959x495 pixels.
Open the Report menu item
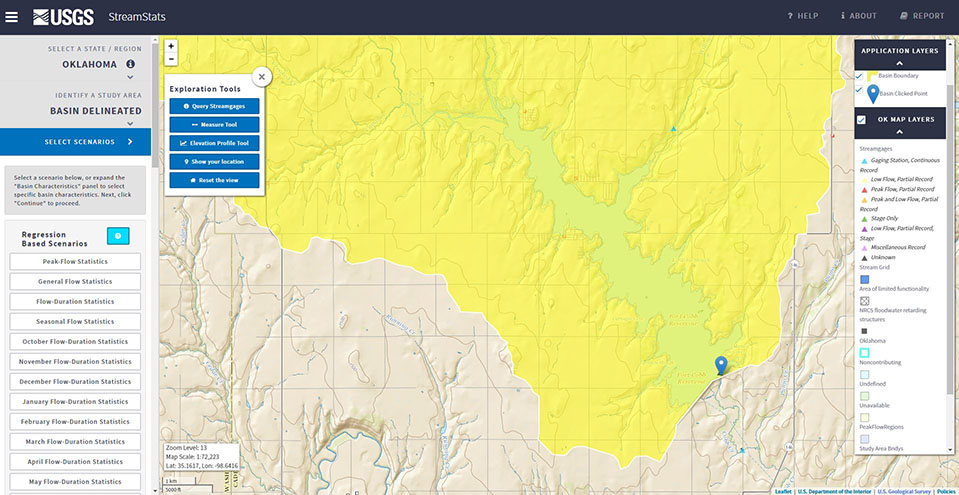tap(922, 16)
